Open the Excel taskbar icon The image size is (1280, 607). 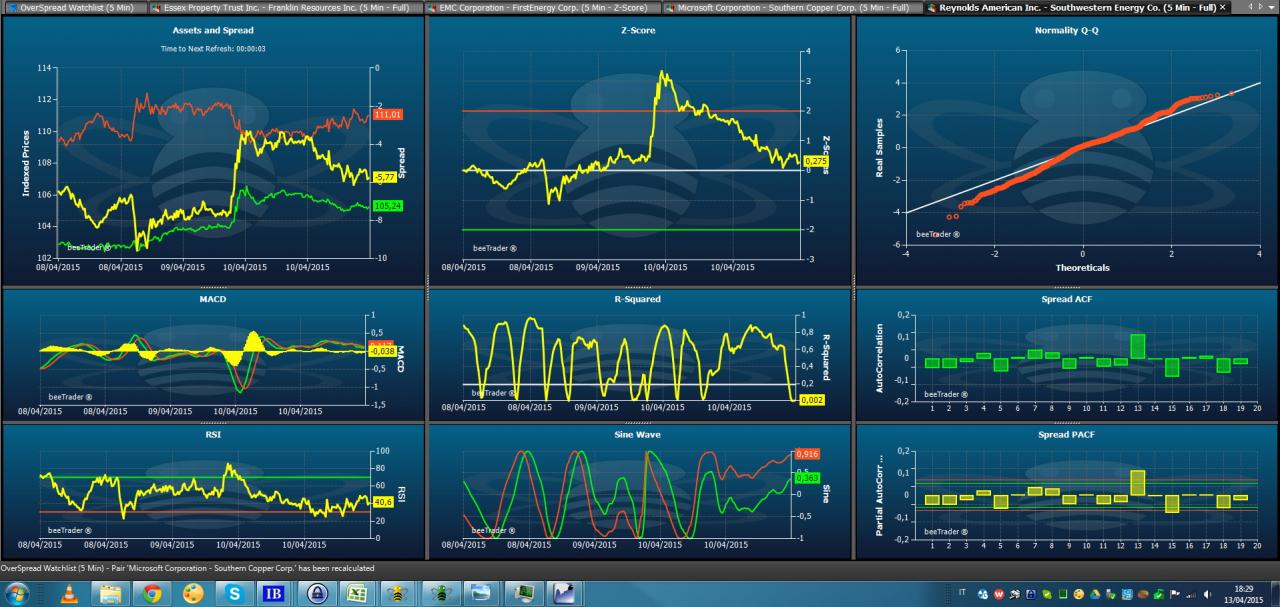[x=357, y=593]
